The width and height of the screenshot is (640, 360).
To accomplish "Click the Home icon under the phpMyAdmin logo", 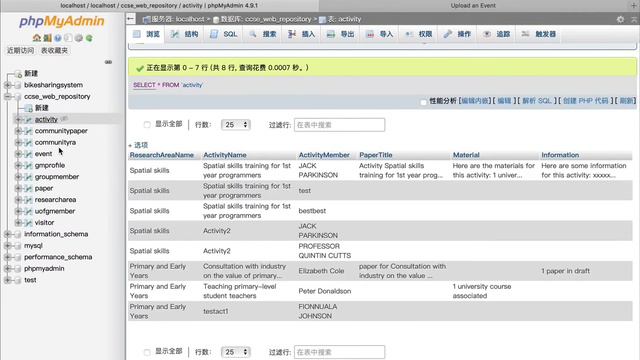I will point(37,38).
